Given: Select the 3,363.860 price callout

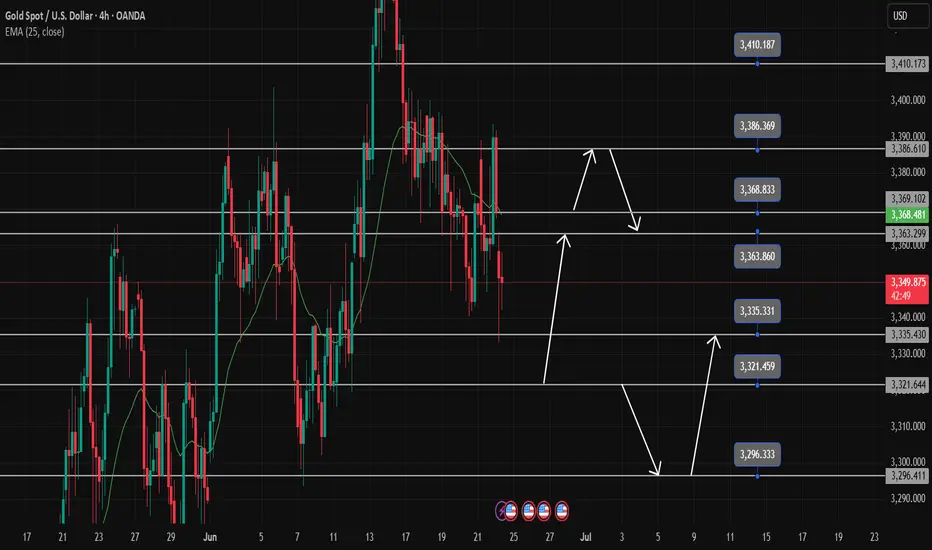Looking at the screenshot, I should point(757,256).
